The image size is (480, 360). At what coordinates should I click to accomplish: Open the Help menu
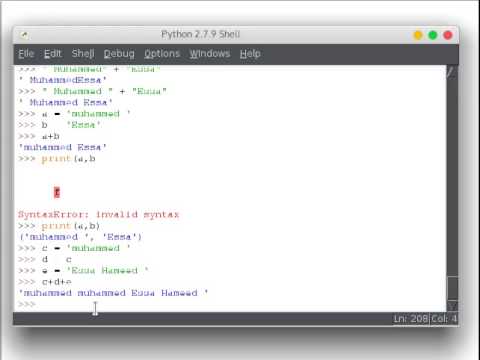250,54
